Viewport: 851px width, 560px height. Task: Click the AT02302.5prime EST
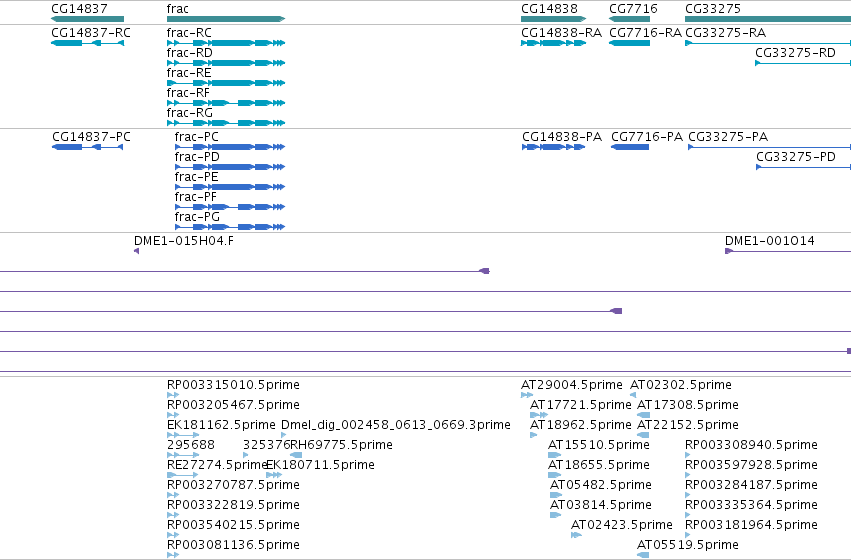(633, 395)
